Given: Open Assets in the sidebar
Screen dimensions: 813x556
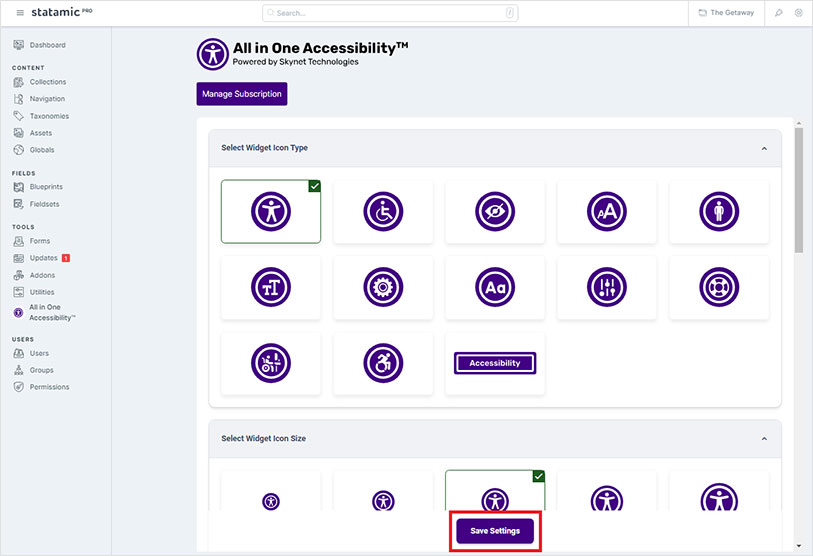Looking at the screenshot, I should pos(33,133).
